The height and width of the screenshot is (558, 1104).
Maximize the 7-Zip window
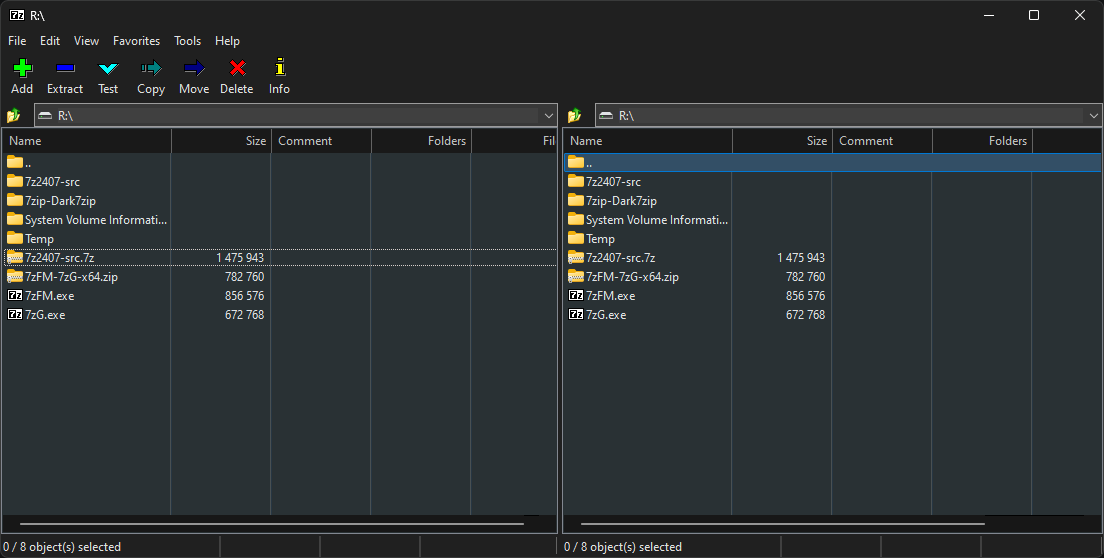(1034, 15)
